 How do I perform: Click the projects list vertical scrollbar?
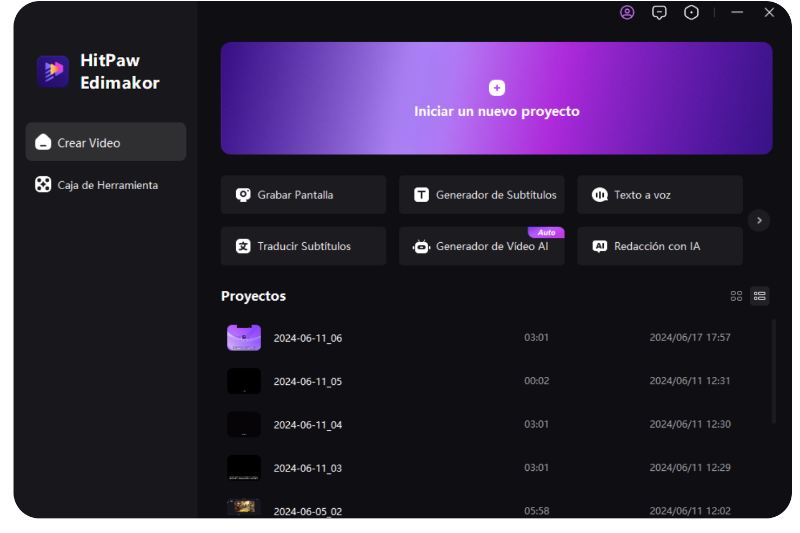(x=774, y=371)
